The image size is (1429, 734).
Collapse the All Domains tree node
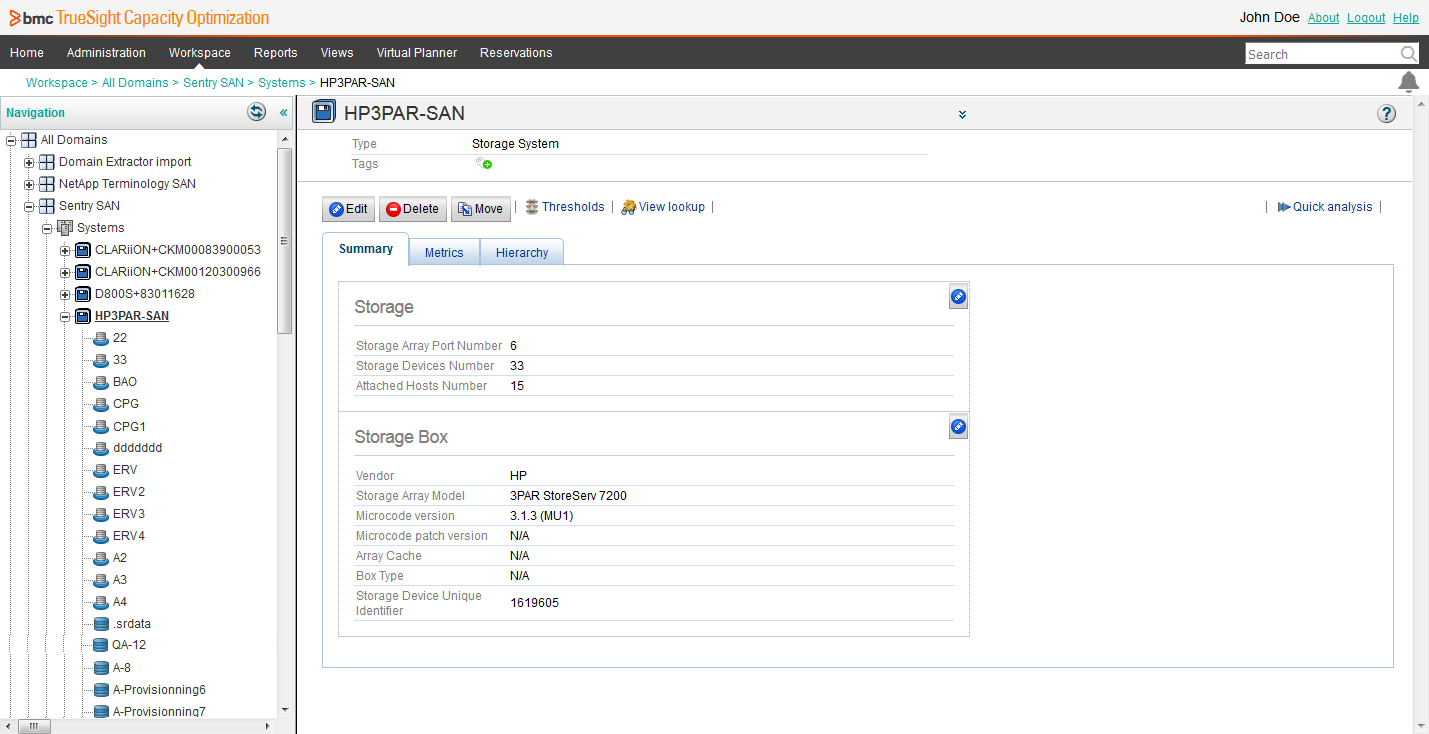[11, 140]
